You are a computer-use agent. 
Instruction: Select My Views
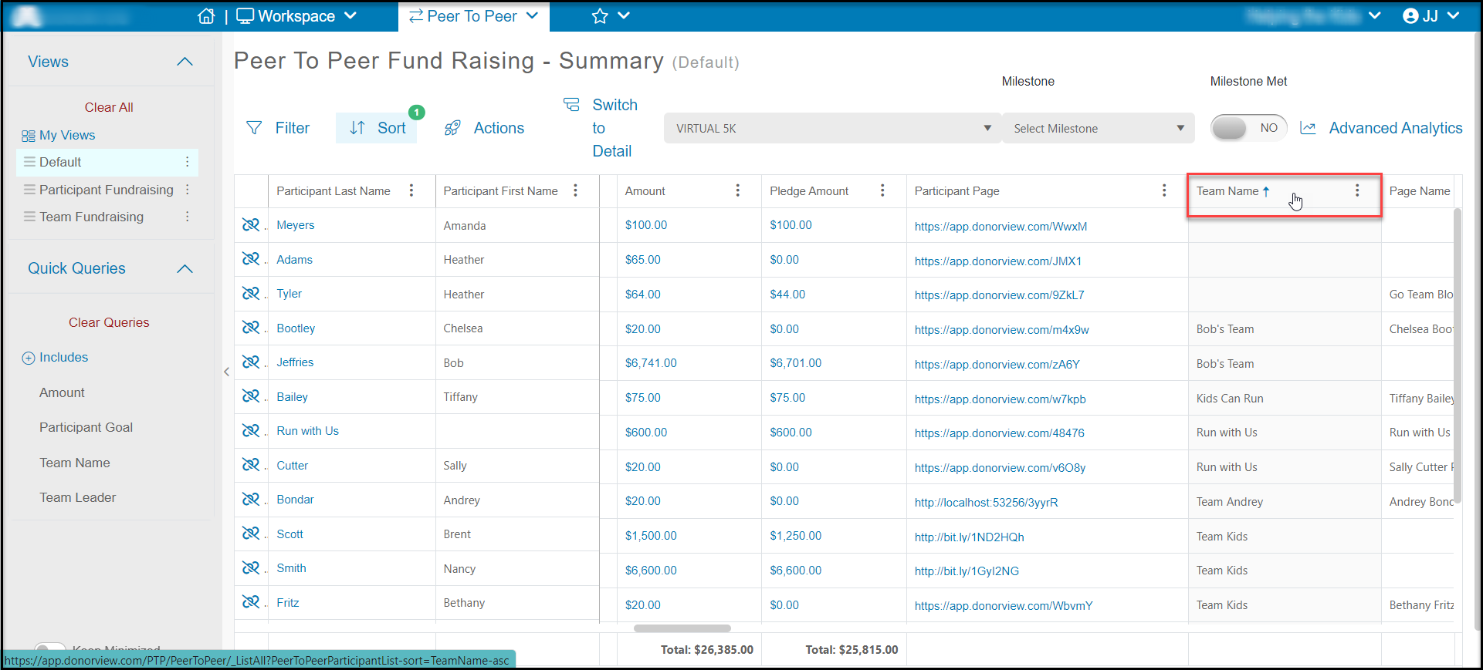(58, 135)
